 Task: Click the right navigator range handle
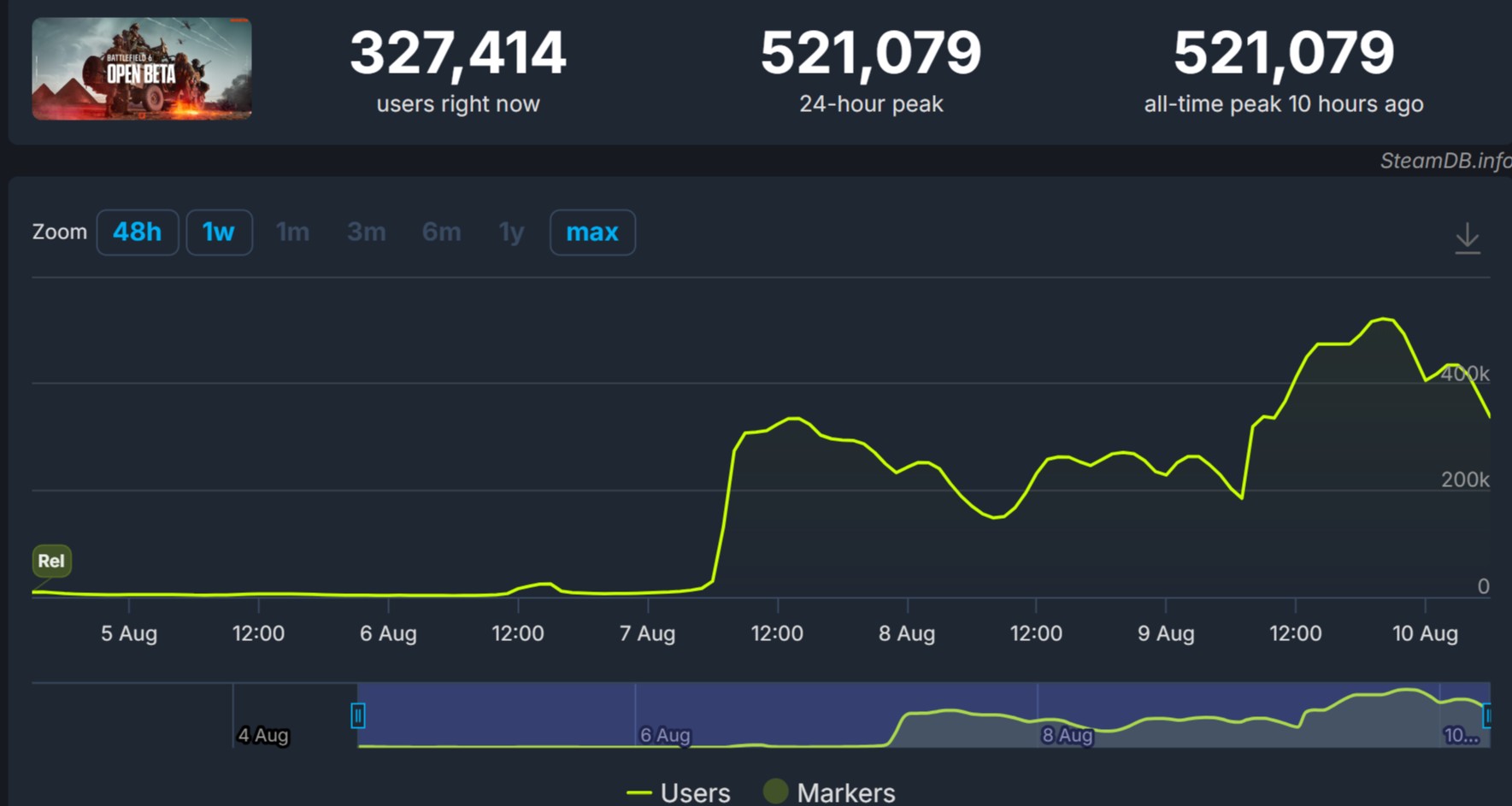click(x=1488, y=715)
